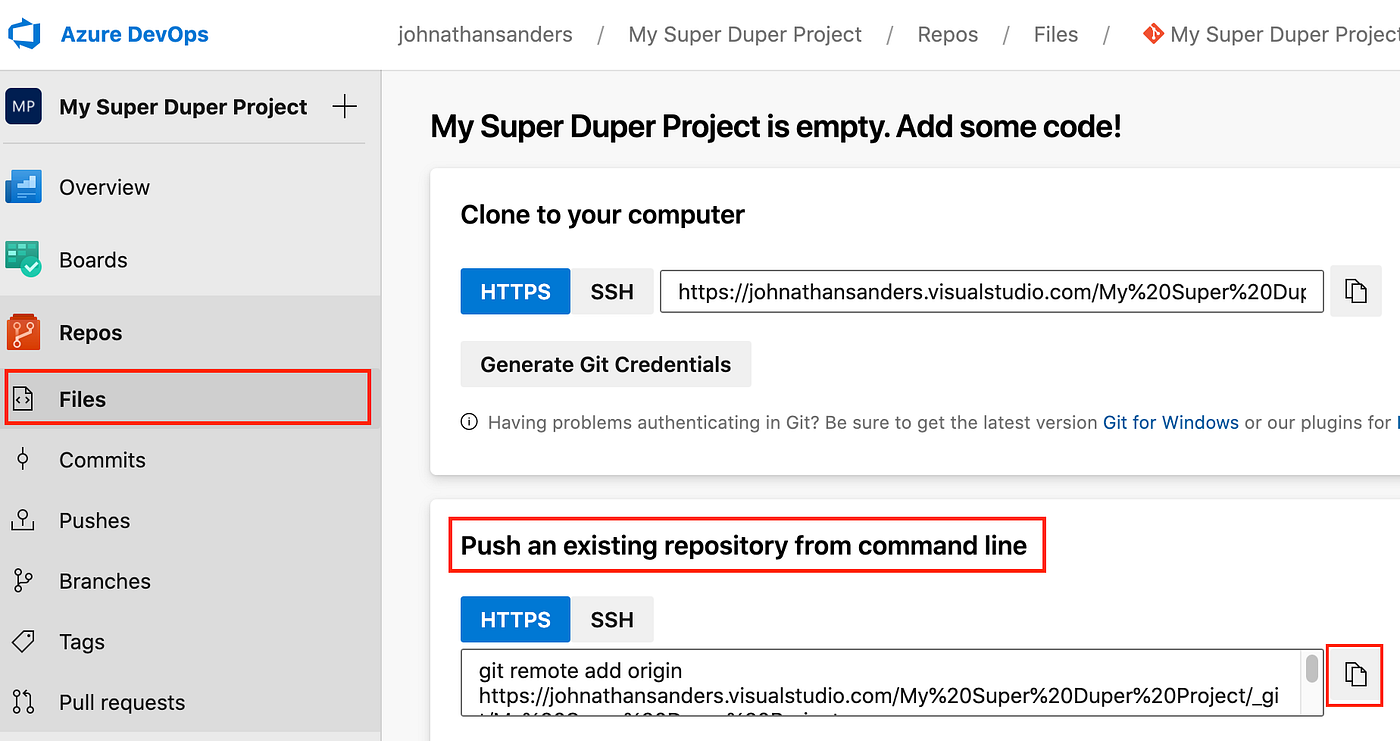This screenshot has width=1400, height=741.
Task: Click the info icon beside authentication help
Action: [469, 422]
